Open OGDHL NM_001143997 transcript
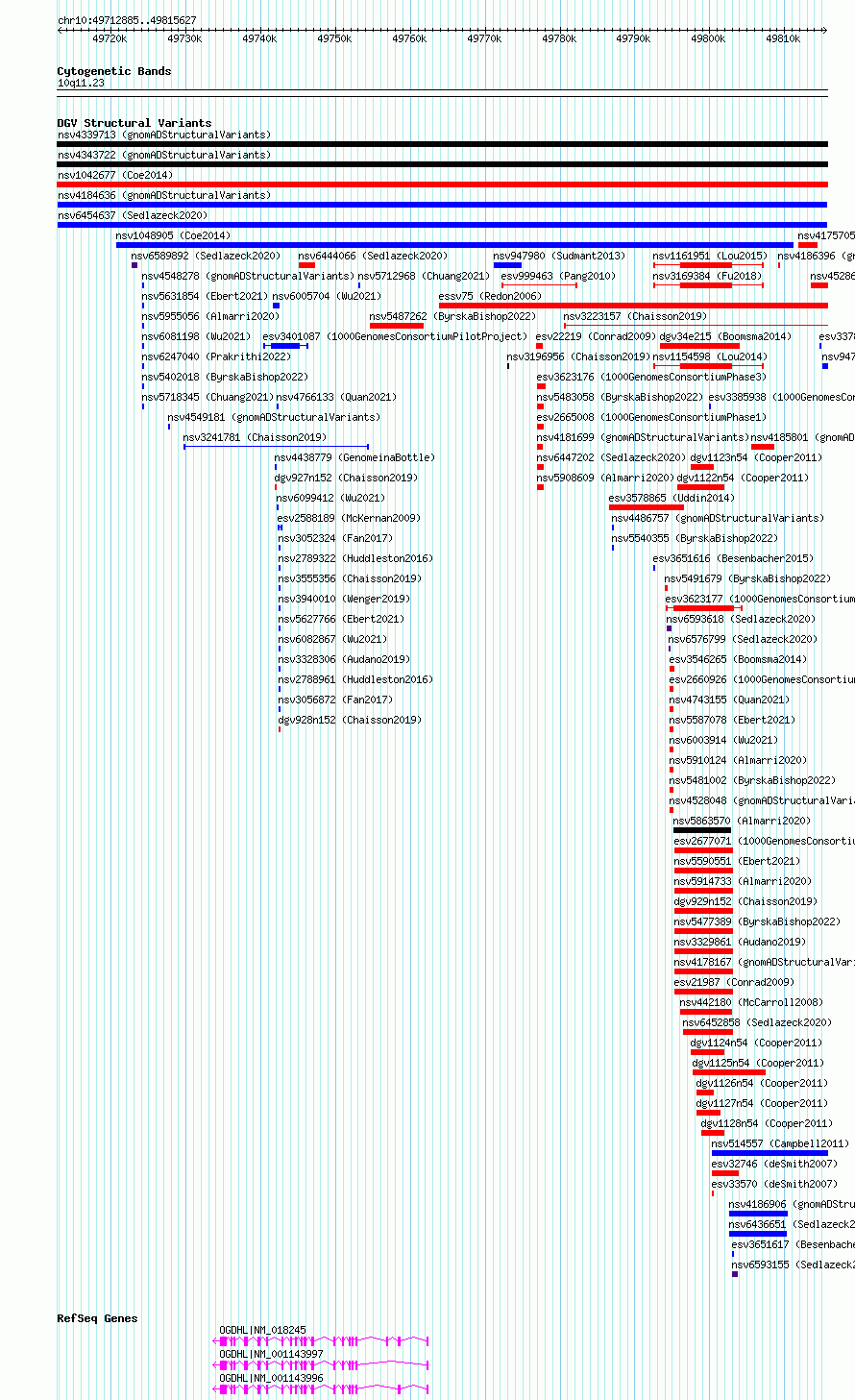The image size is (855, 1400). 272,1354
